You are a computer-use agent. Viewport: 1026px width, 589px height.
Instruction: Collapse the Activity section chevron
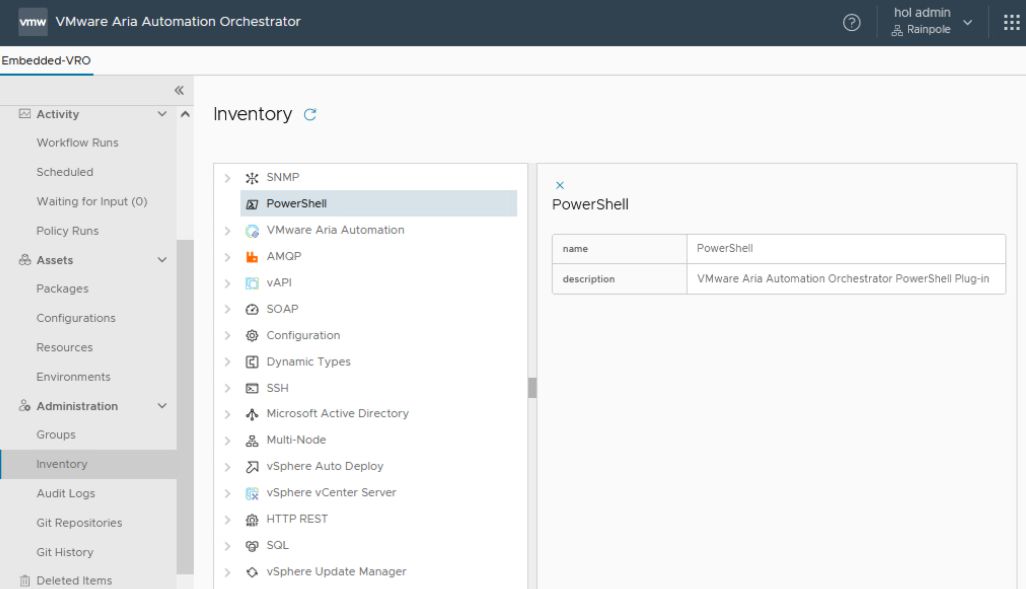point(162,114)
